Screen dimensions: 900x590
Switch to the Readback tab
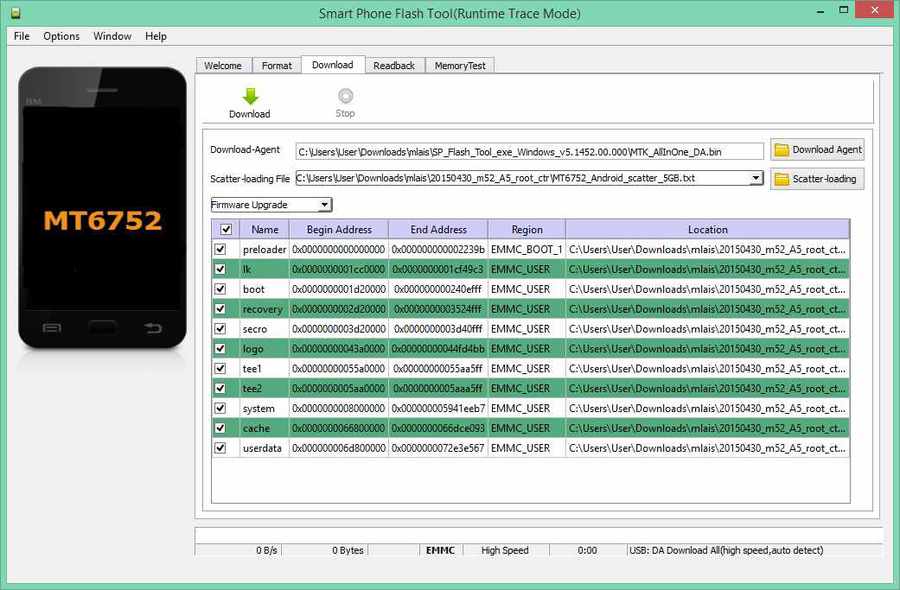[x=394, y=65]
